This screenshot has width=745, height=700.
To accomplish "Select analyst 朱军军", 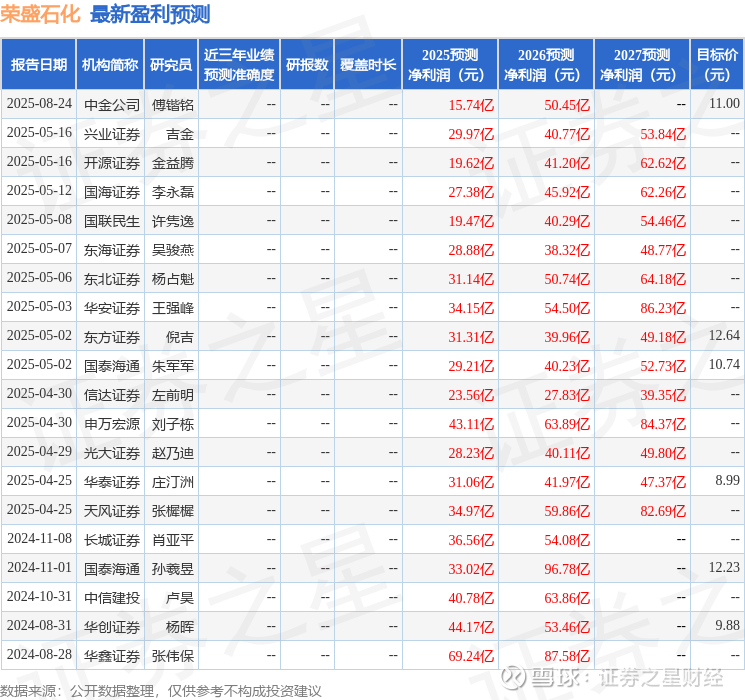I will (x=172, y=366).
